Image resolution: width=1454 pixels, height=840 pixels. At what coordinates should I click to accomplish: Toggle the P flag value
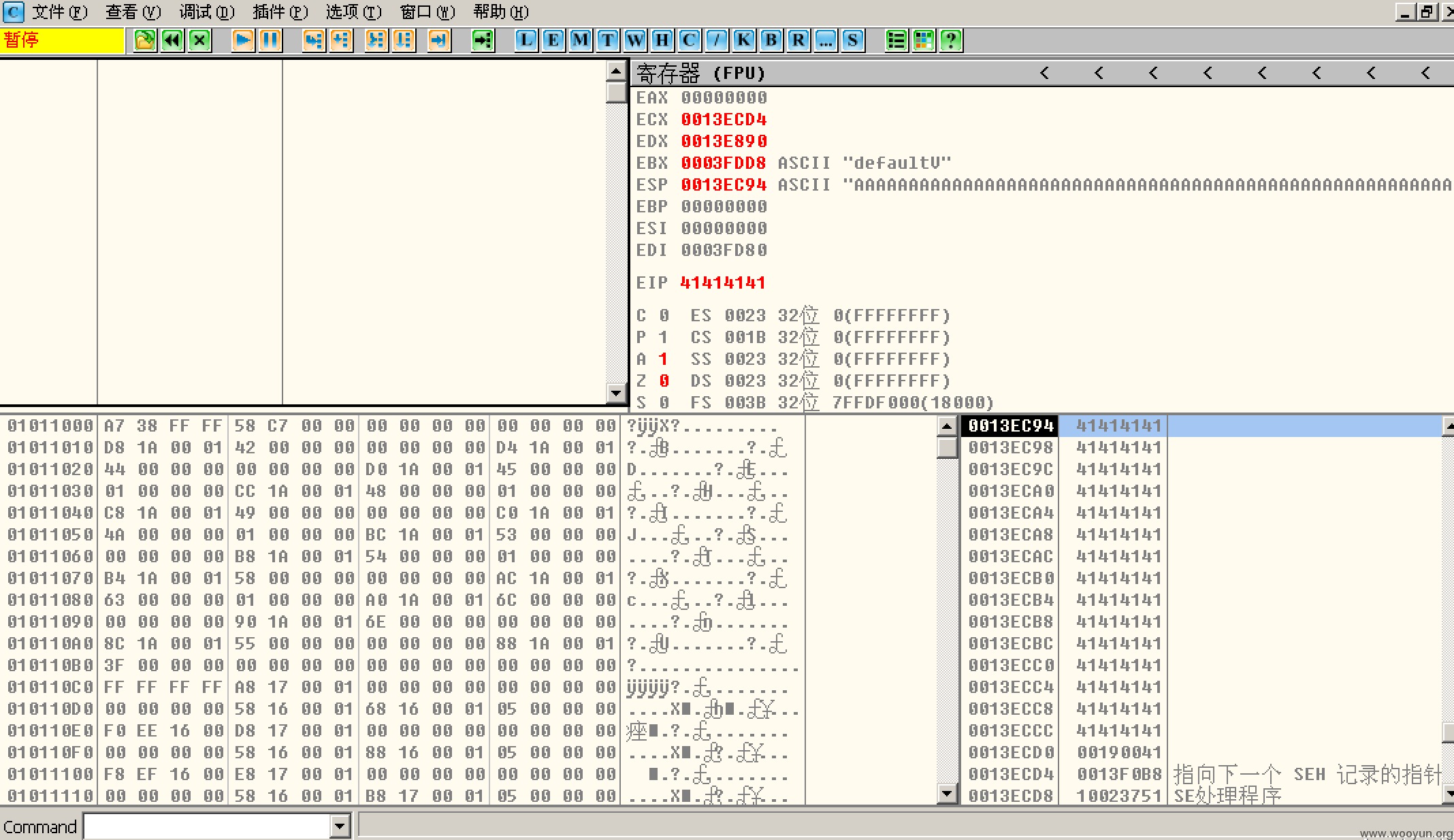pos(664,337)
